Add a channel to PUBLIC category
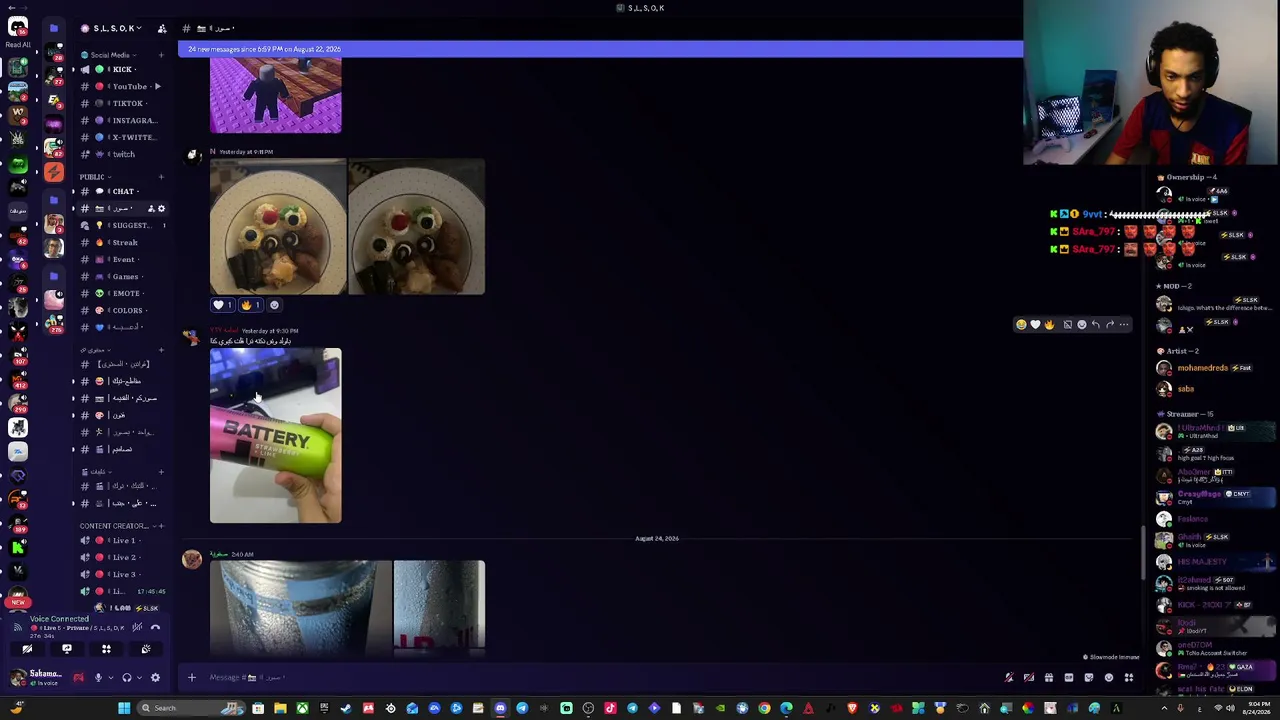 pyautogui.click(x=161, y=177)
